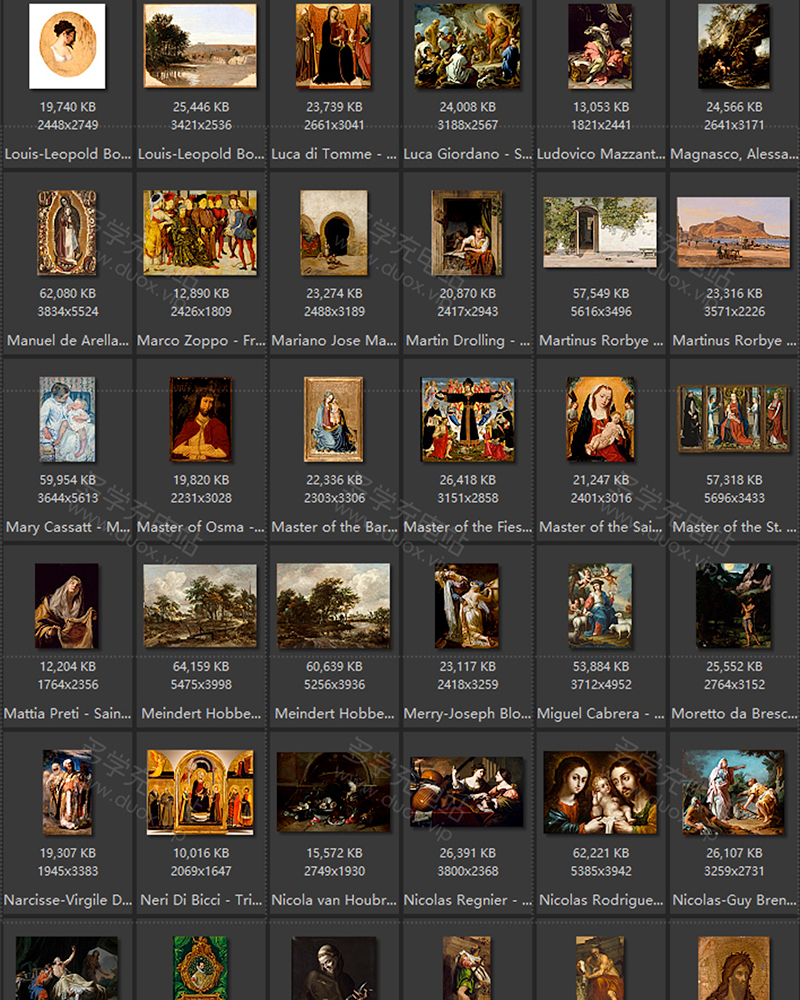Click the Magnasco, Alessandro file name label

point(734,155)
